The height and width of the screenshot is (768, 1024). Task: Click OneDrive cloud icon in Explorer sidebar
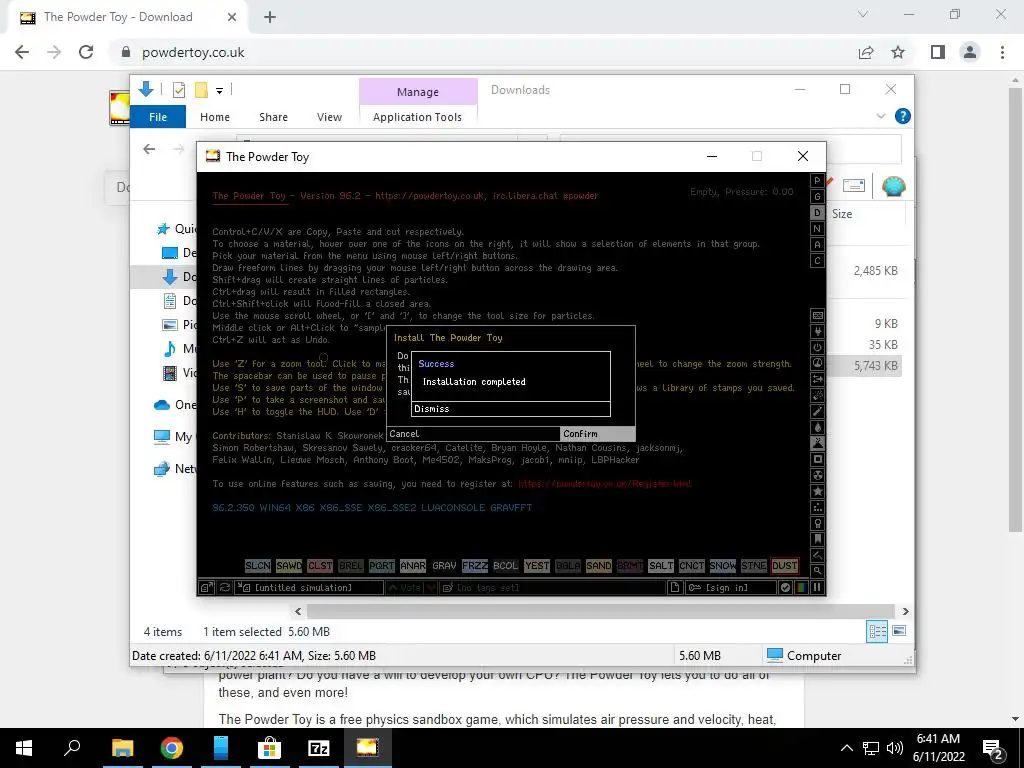click(162, 405)
